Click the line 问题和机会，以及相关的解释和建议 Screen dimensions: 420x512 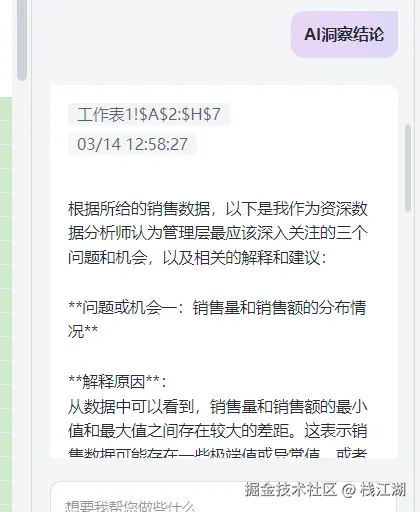coord(197,258)
